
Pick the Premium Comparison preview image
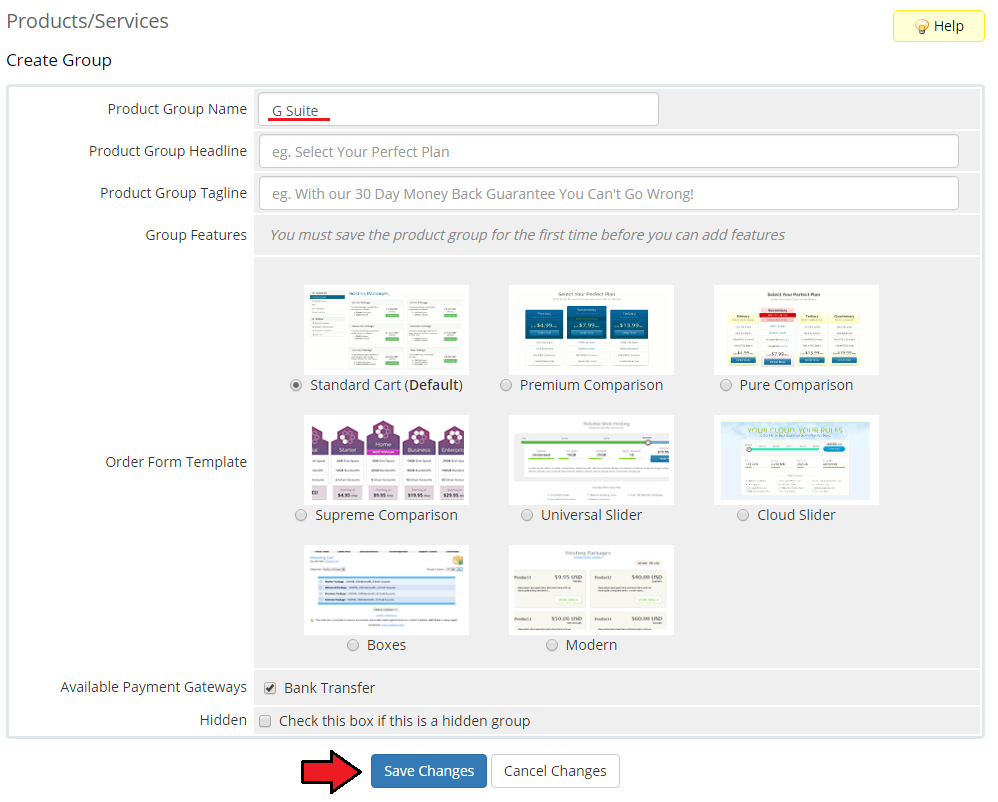tap(591, 330)
